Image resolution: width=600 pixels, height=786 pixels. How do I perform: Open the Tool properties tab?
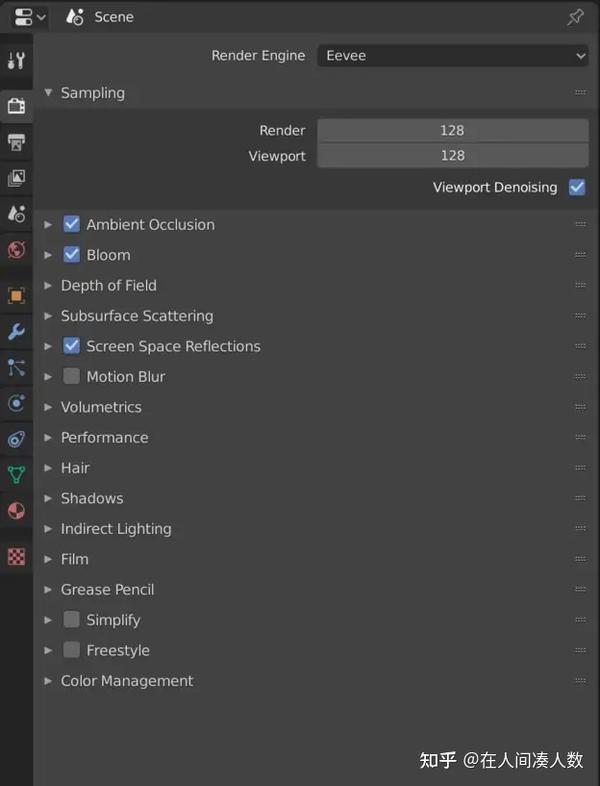click(16, 60)
